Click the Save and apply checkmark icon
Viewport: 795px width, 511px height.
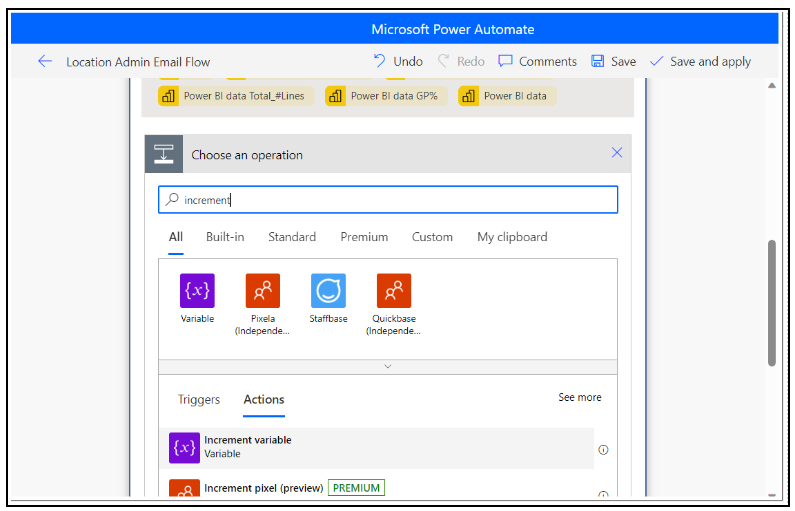click(x=657, y=61)
